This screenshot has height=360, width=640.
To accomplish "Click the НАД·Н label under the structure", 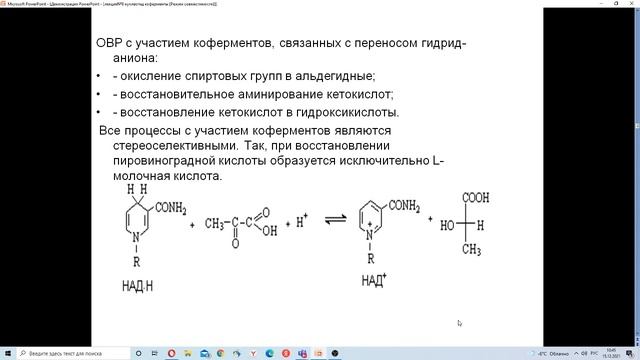I will 137,286.
